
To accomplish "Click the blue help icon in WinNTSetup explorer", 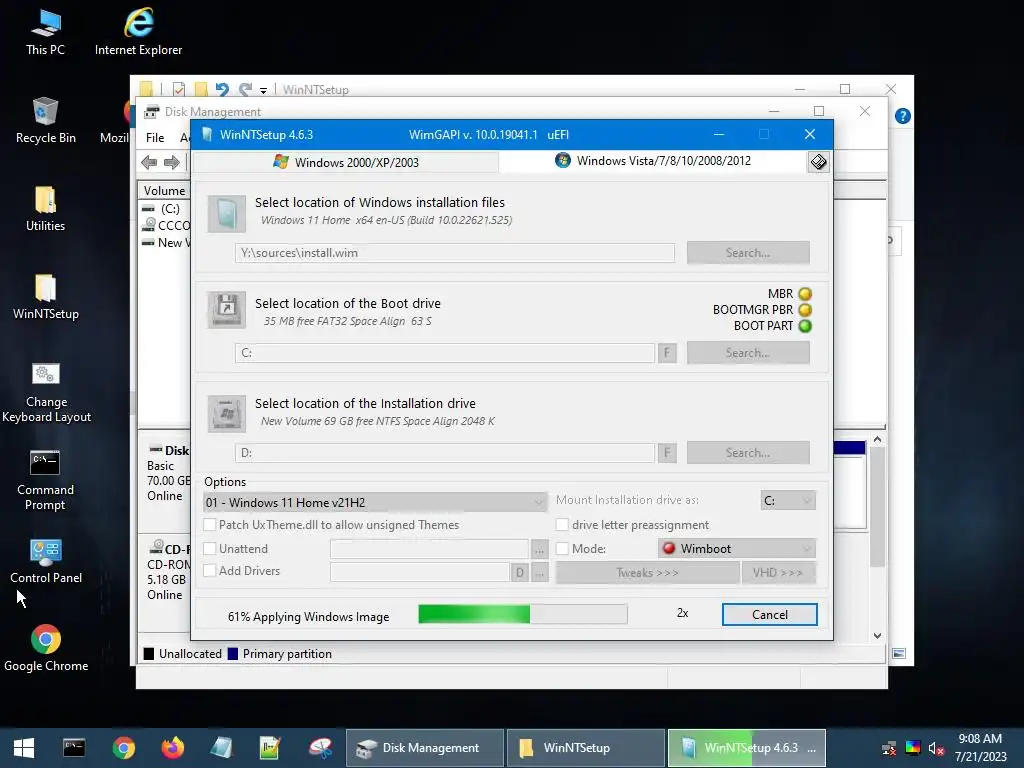I will (903, 116).
